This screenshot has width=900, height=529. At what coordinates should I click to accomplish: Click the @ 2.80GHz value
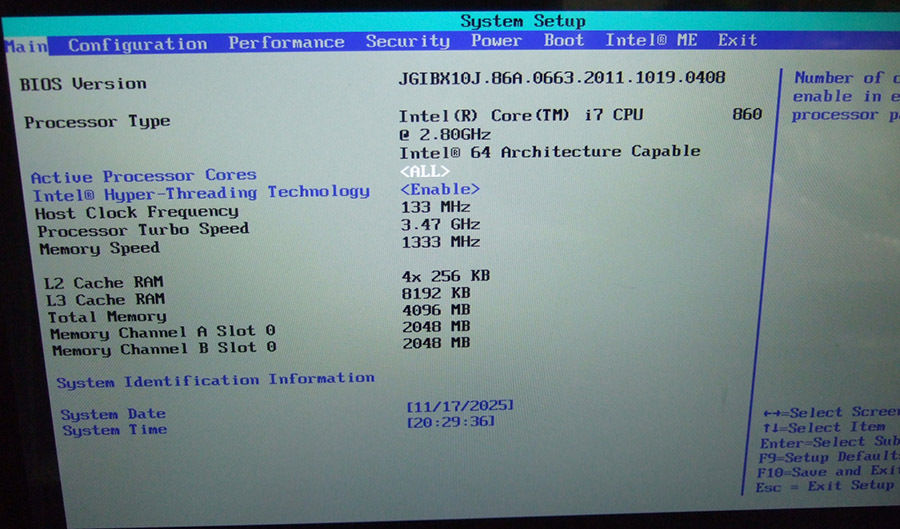tap(445, 135)
